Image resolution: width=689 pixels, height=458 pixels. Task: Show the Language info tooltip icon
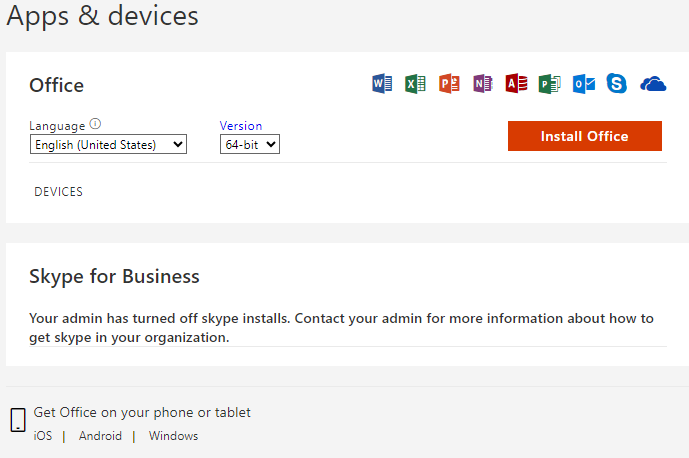(x=96, y=125)
